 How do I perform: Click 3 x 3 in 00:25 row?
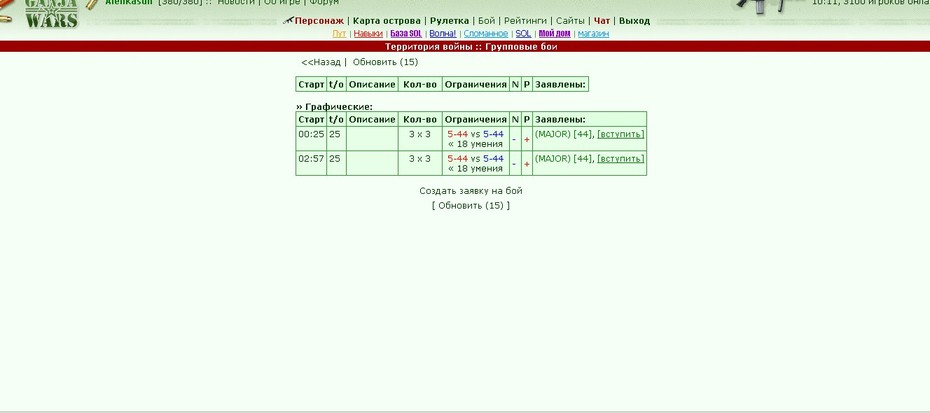click(x=420, y=134)
